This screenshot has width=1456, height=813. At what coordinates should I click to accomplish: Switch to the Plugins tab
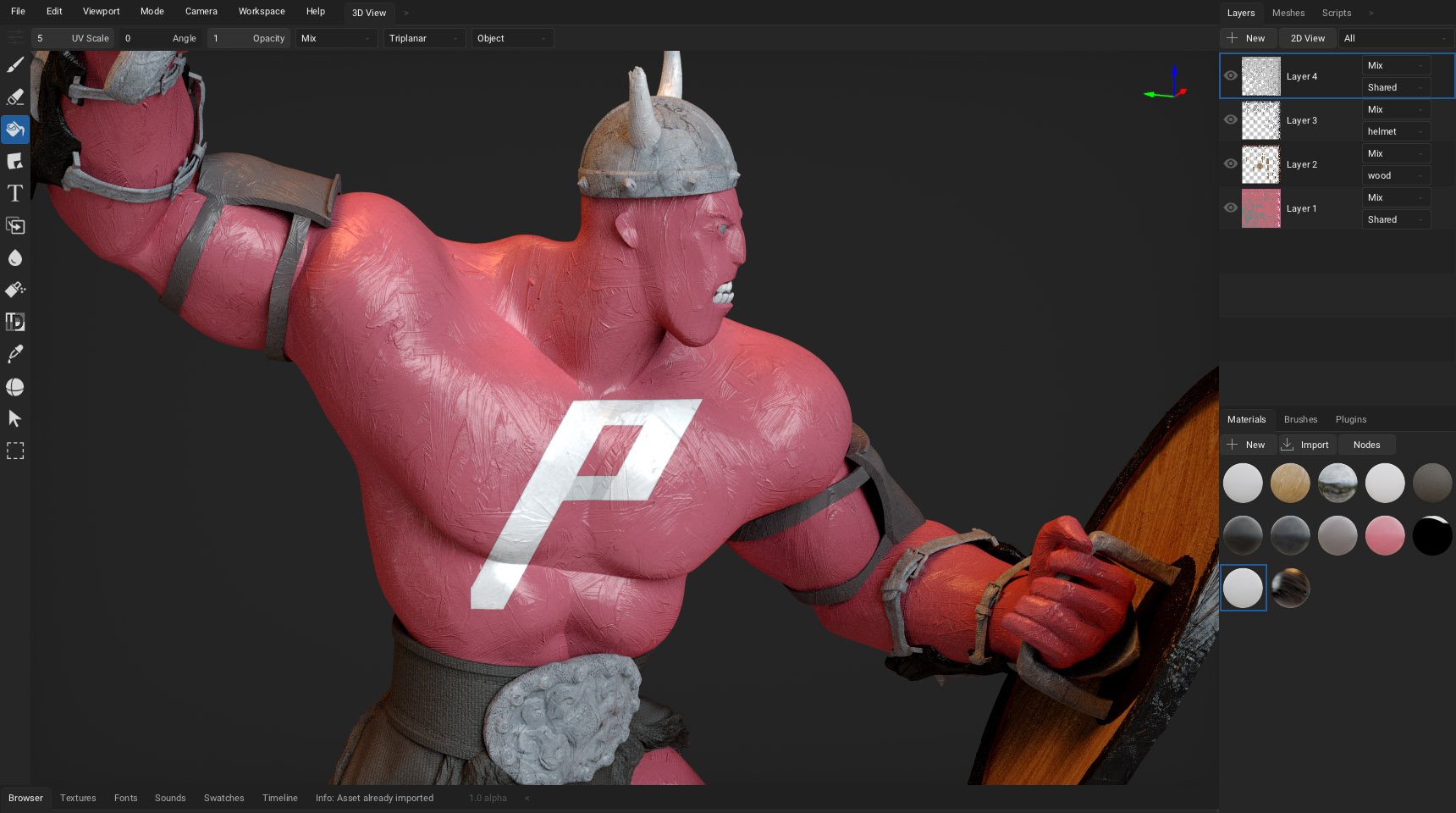click(x=1351, y=419)
